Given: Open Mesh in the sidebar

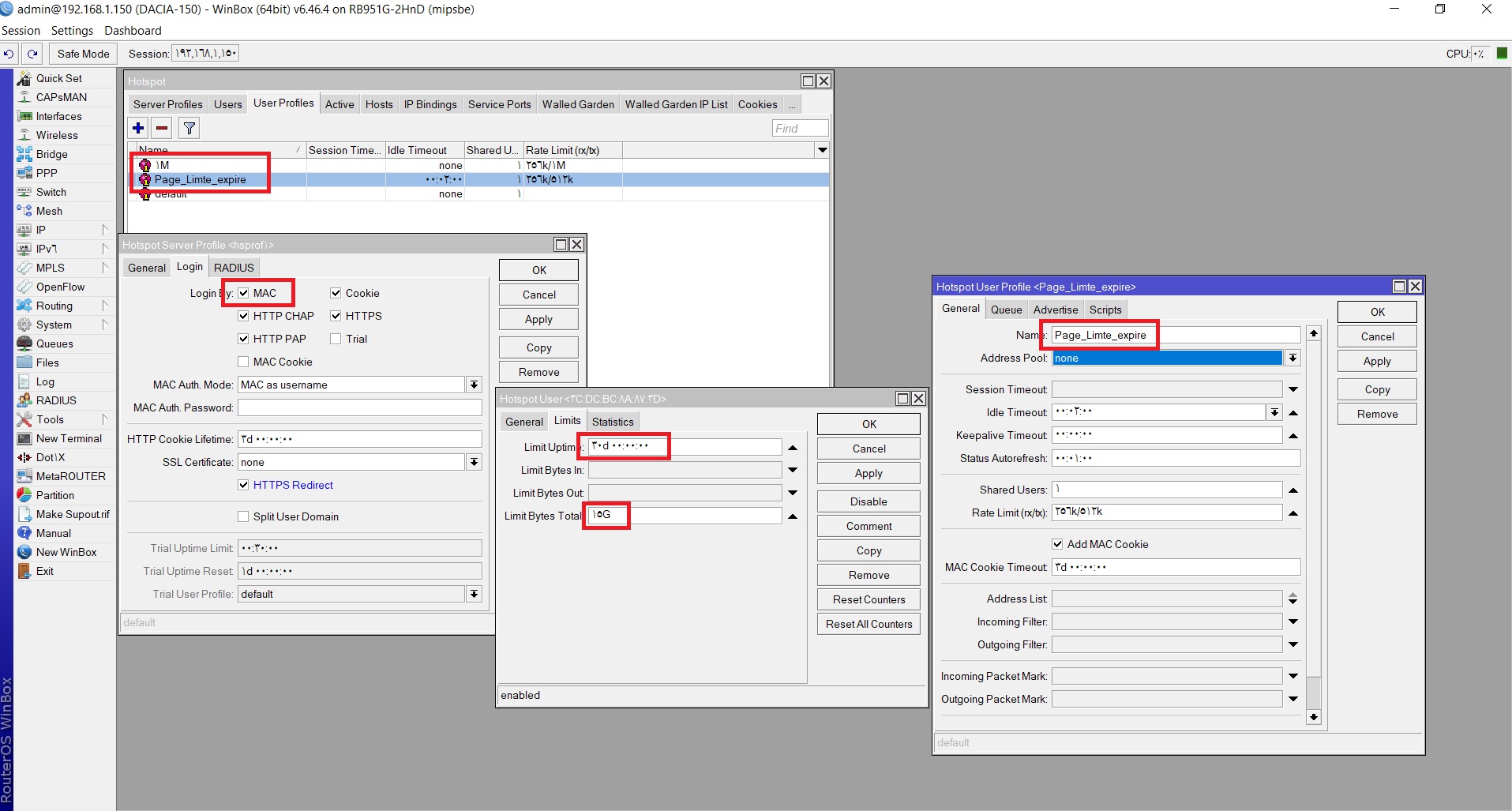Looking at the screenshot, I should coord(49,211).
